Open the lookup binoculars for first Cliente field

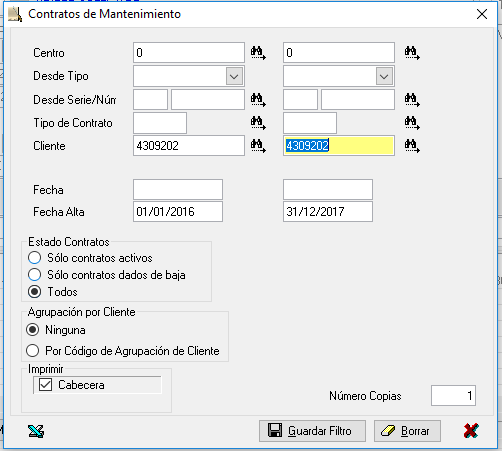(x=258, y=146)
